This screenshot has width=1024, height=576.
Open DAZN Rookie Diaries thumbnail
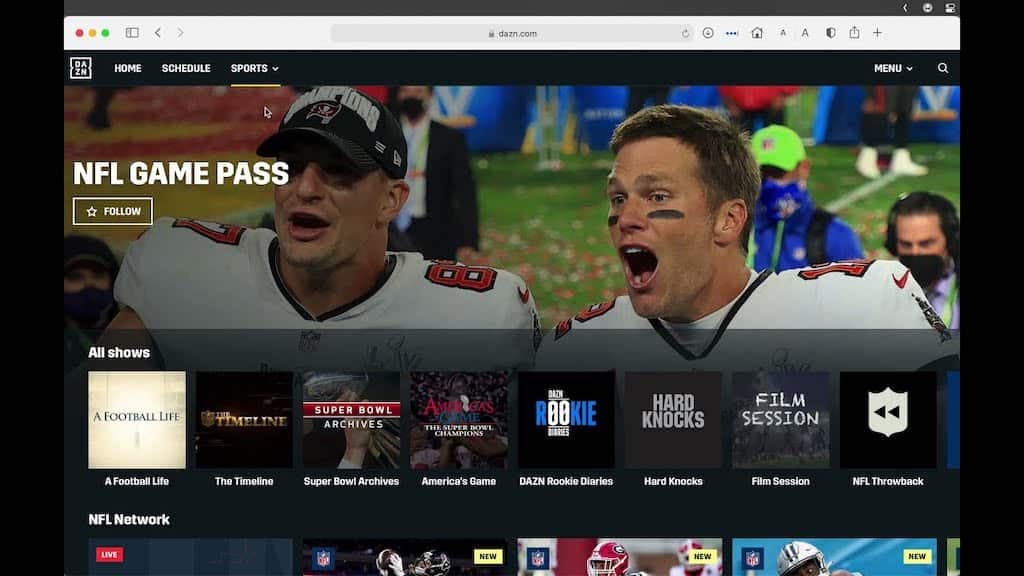(566, 420)
